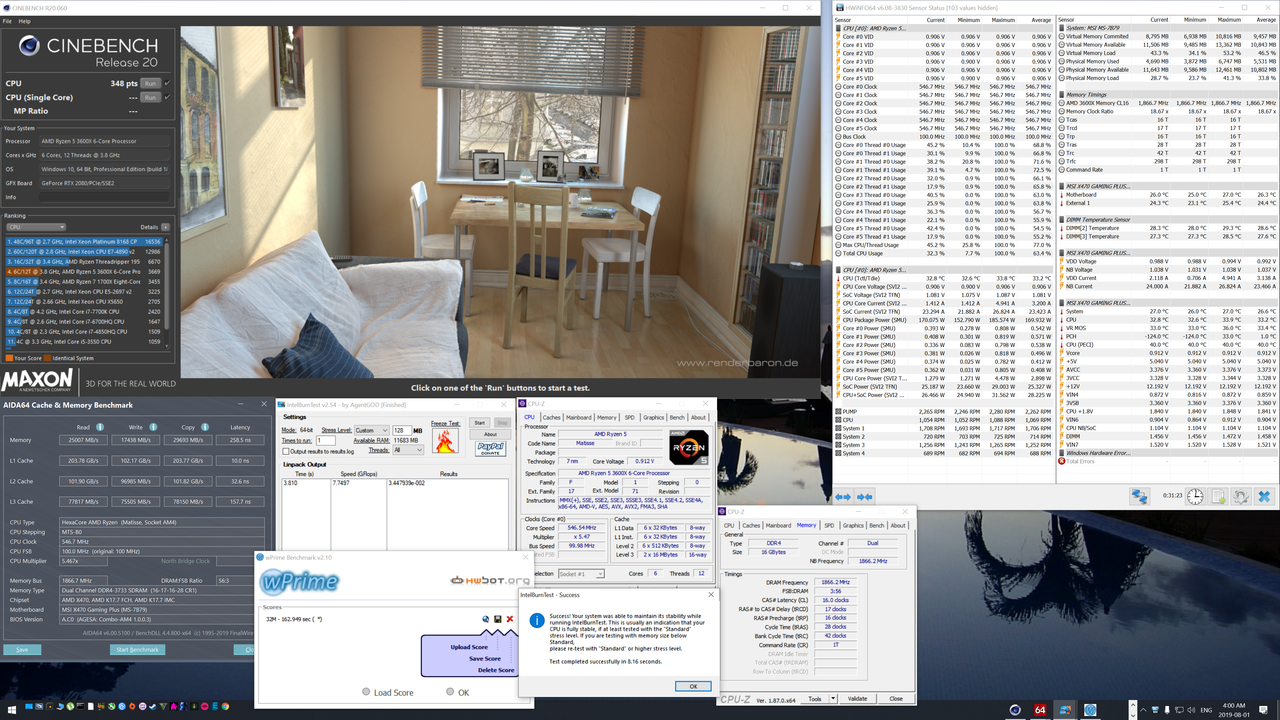
Task: Click the wPrime upload score globe icon
Action: coord(485,619)
